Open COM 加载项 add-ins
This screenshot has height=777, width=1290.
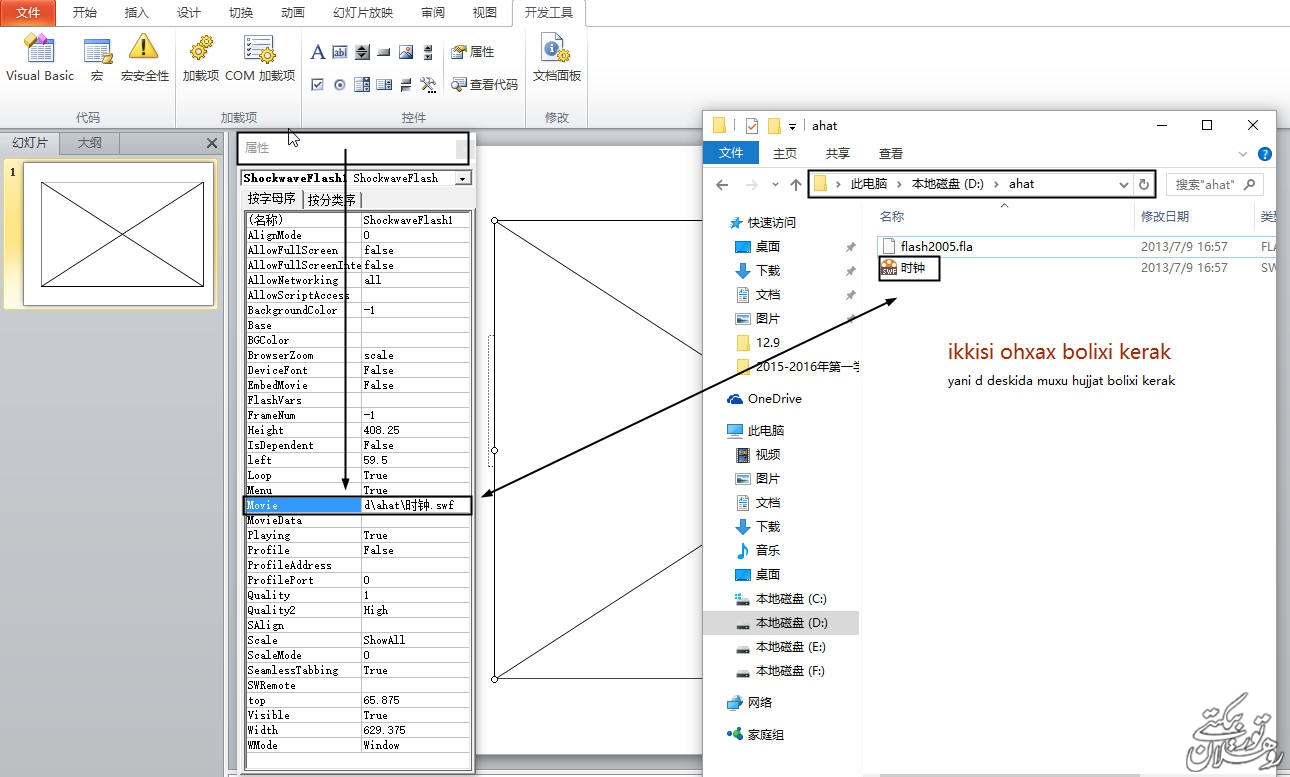coord(260,58)
